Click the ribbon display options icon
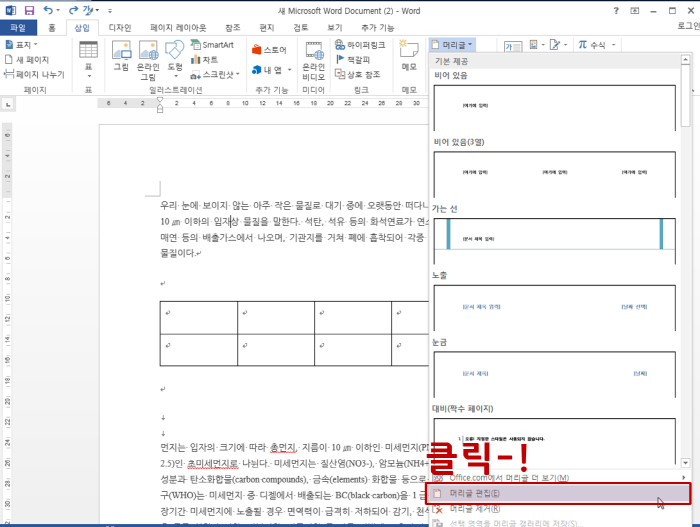The height and width of the screenshot is (527, 700). tap(634, 10)
